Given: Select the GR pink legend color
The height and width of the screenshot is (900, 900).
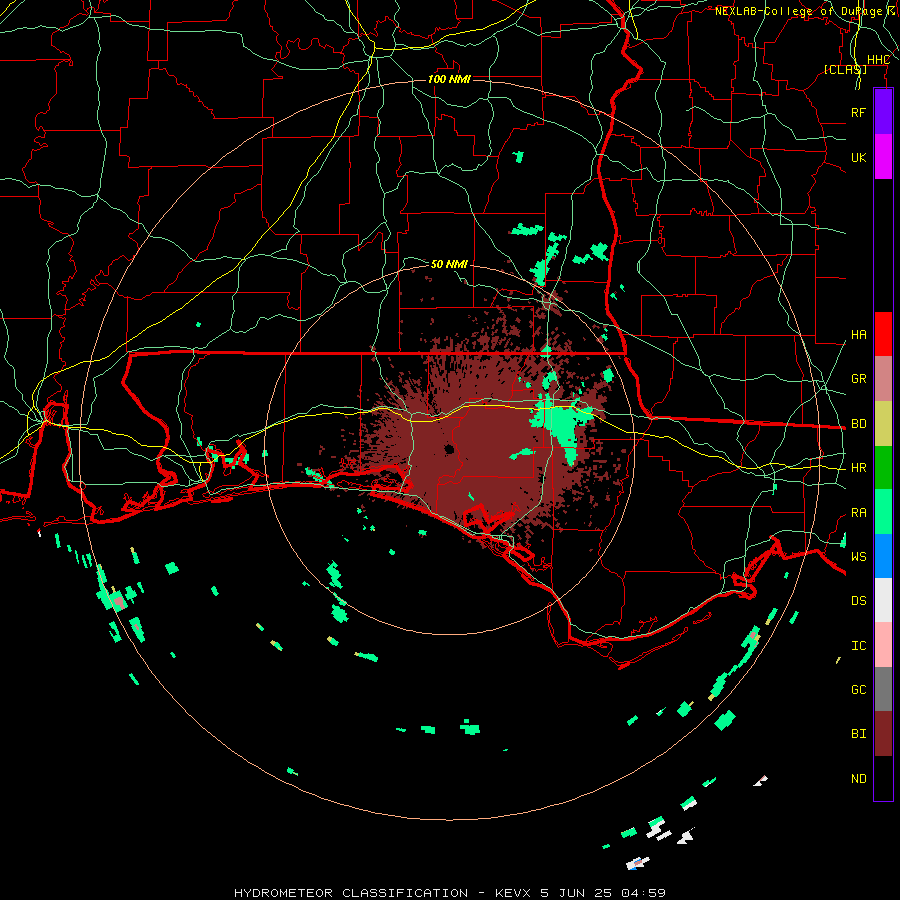Looking at the screenshot, I should point(883,379).
